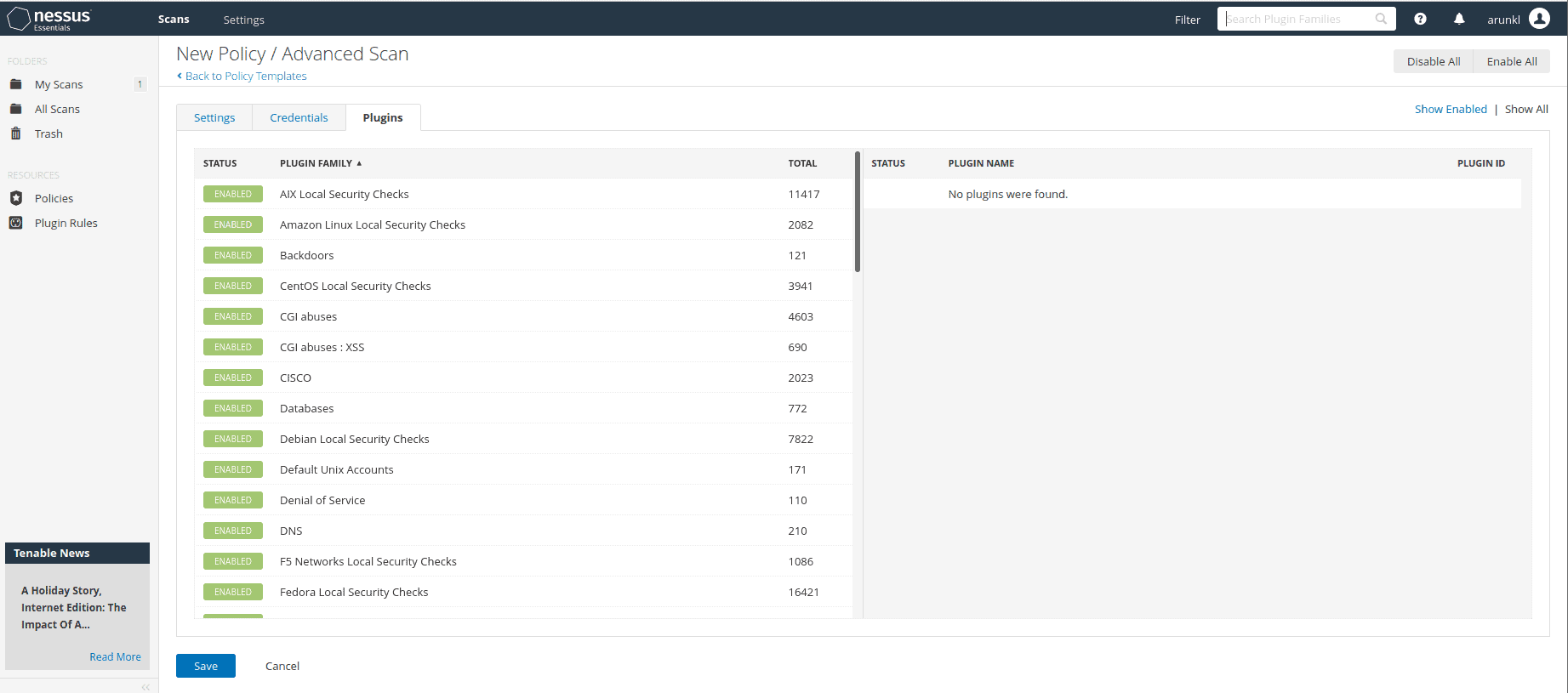
Task: Go to Plugin Rules resource
Action: pos(66,223)
